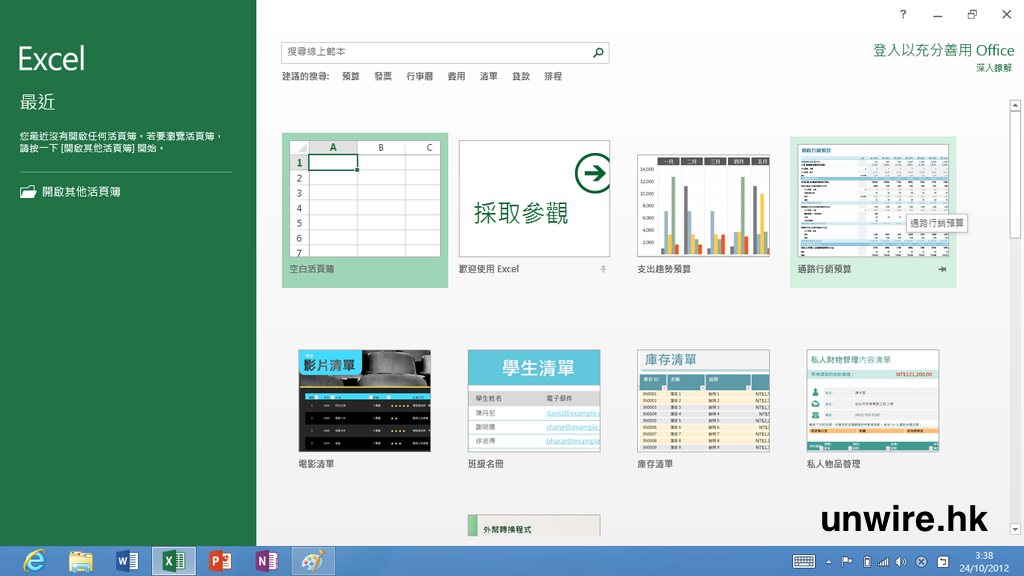Open Word from the taskbar

127,561
